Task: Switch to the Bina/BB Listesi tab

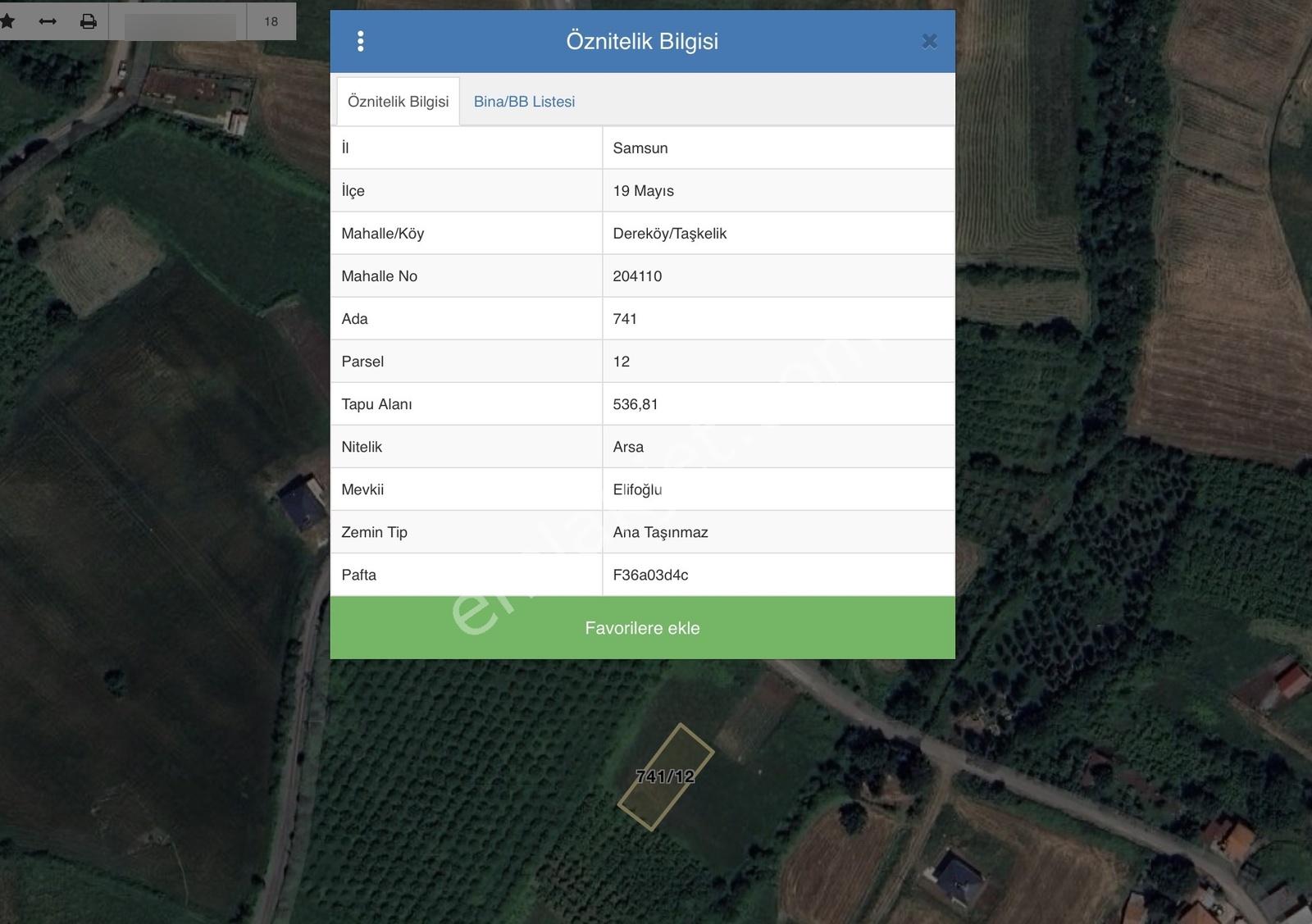Action: tap(524, 102)
